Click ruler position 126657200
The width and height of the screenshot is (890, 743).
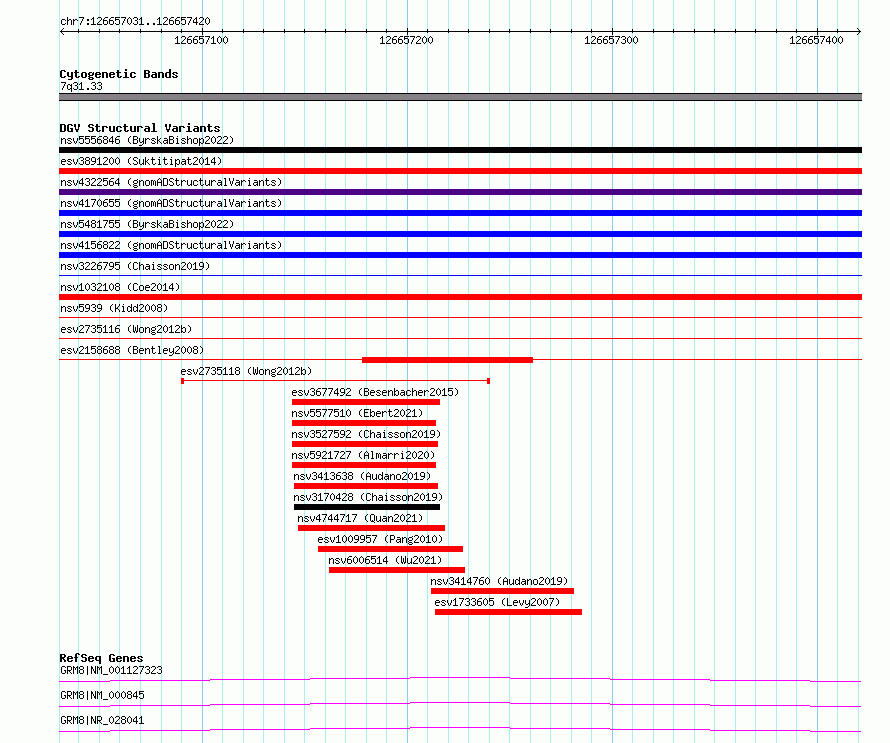(406, 40)
